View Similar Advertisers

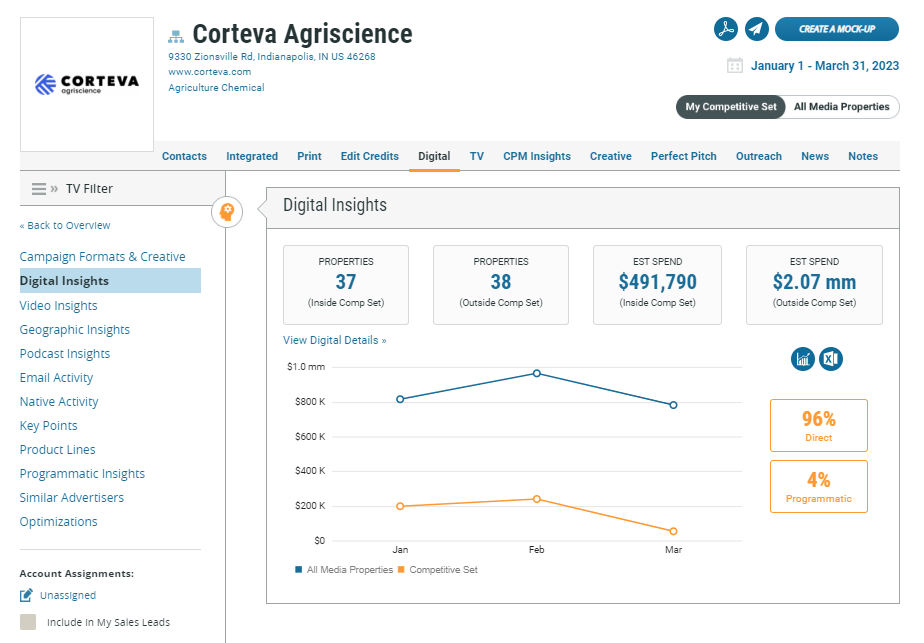click(72, 497)
